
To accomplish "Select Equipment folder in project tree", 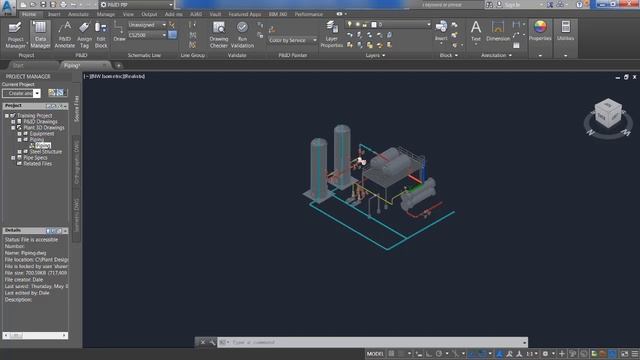I will [x=42, y=133].
